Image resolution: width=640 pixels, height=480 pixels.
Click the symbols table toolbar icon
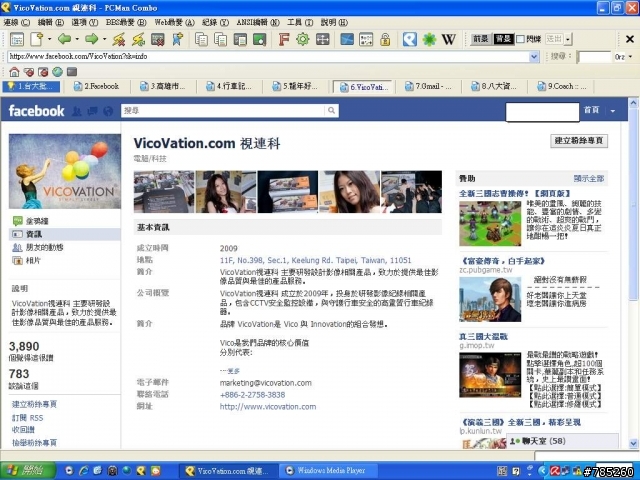(366, 39)
